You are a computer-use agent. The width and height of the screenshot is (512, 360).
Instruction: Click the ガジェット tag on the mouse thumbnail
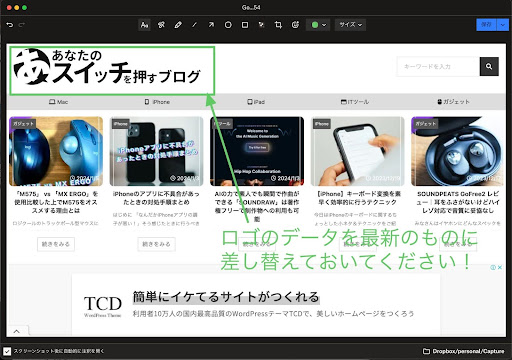[23, 124]
